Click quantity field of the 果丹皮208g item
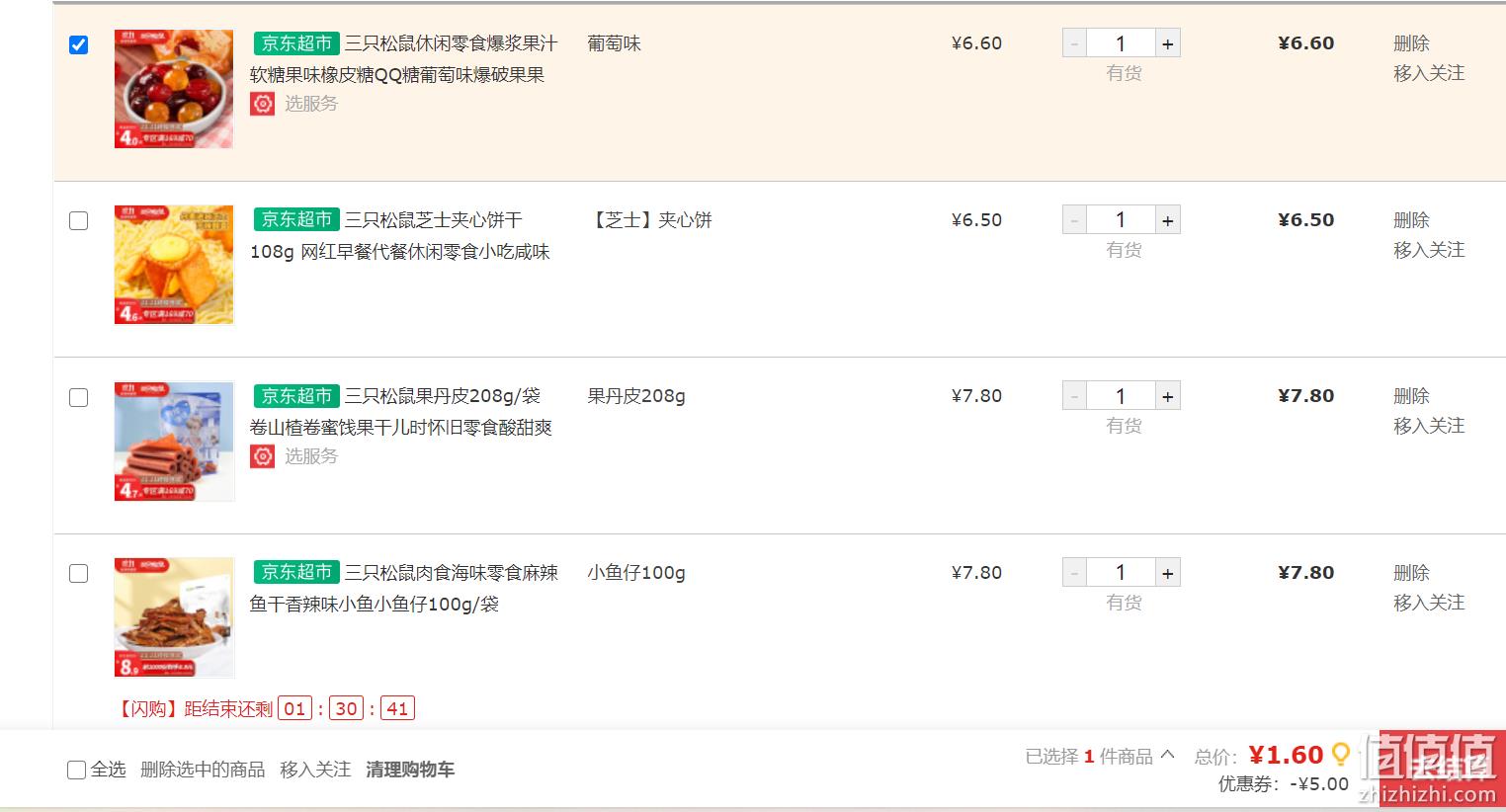Screen dimensions: 1506x812 [1121, 396]
